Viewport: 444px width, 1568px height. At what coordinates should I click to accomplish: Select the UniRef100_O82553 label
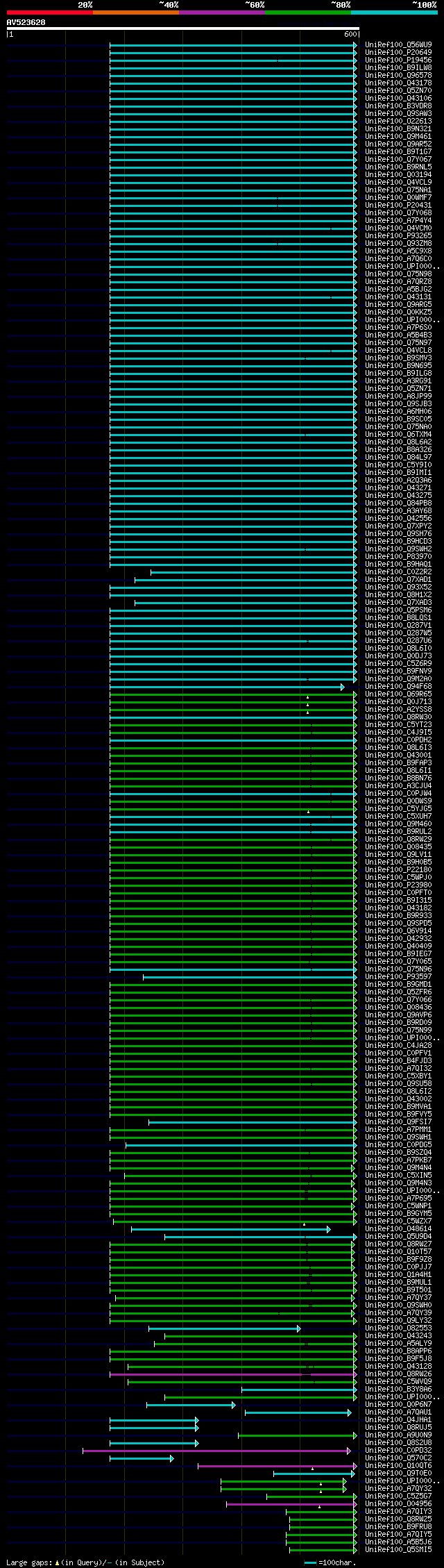coord(398,1328)
